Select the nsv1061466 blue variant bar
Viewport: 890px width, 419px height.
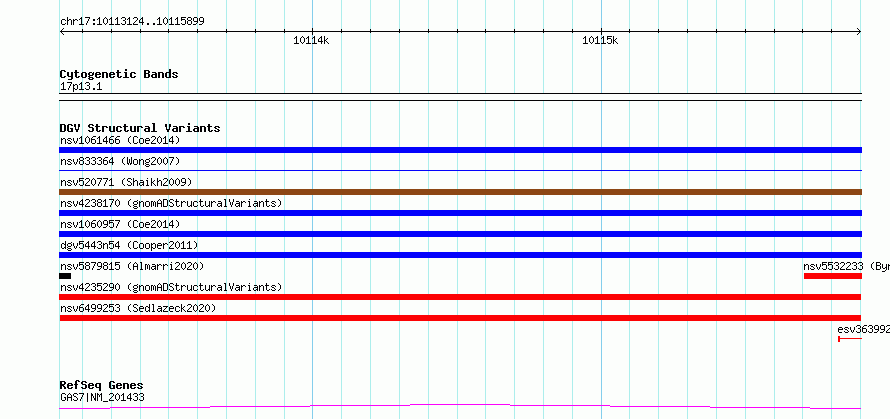(460, 150)
